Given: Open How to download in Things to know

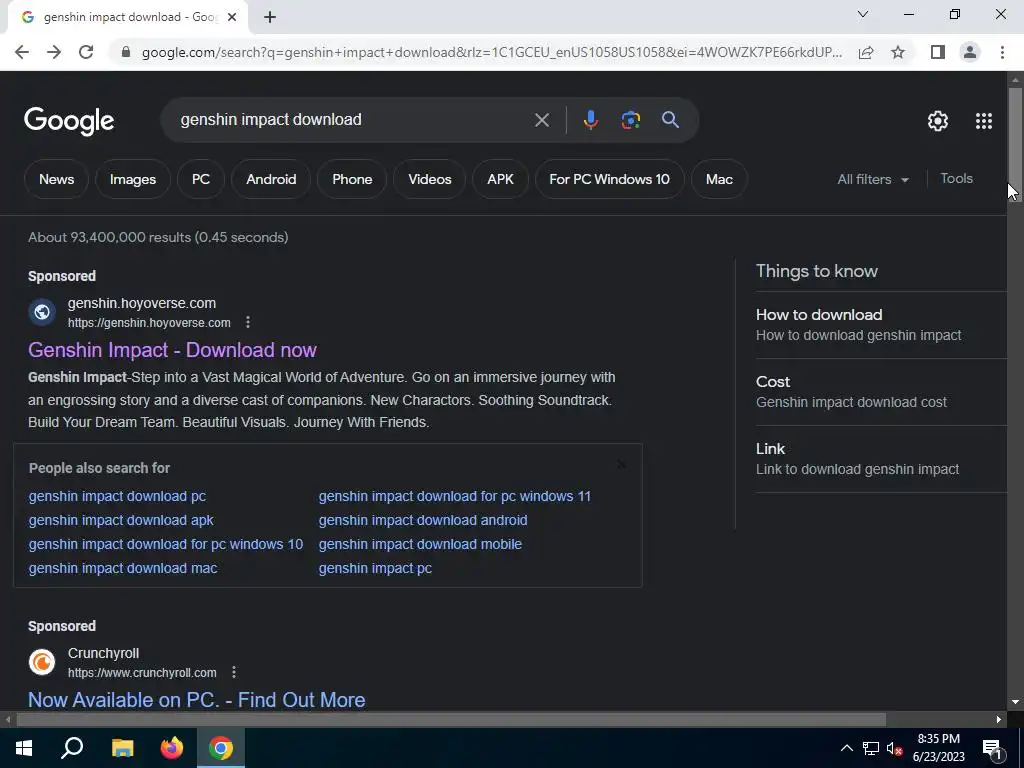Looking at the screenshot, I should coord(881,325).
